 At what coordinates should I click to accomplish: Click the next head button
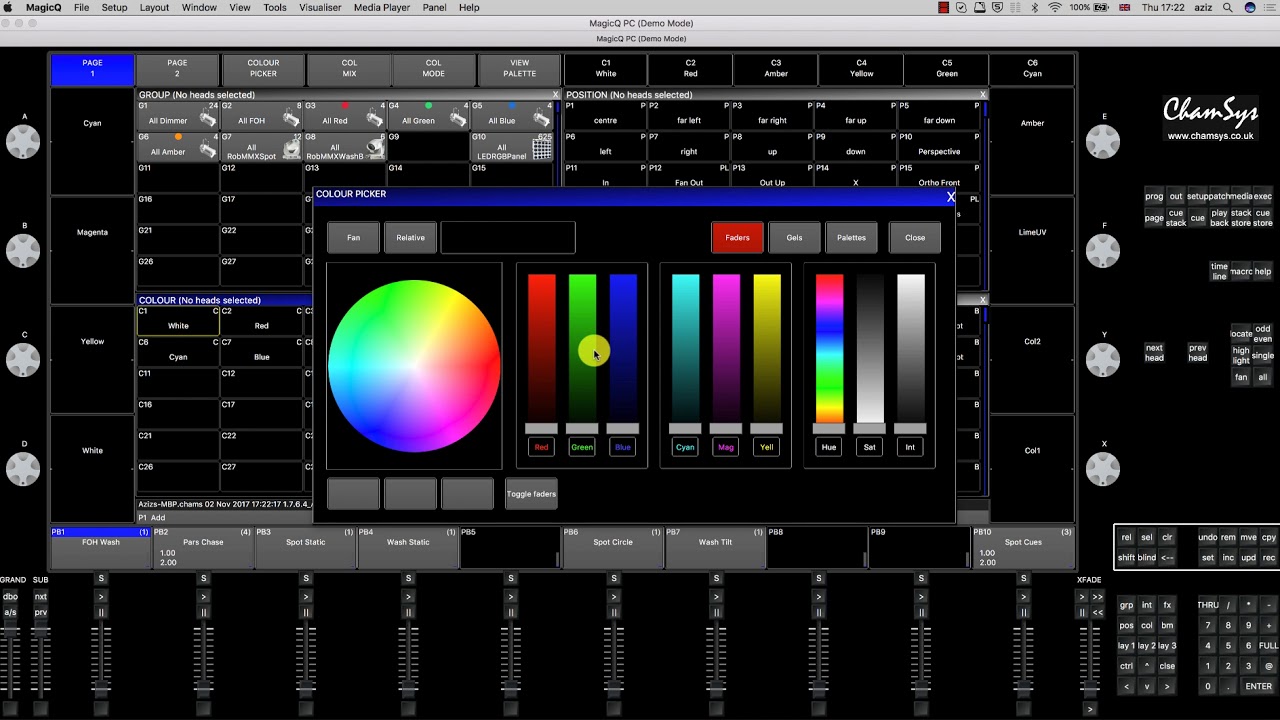click(1154, 353)
